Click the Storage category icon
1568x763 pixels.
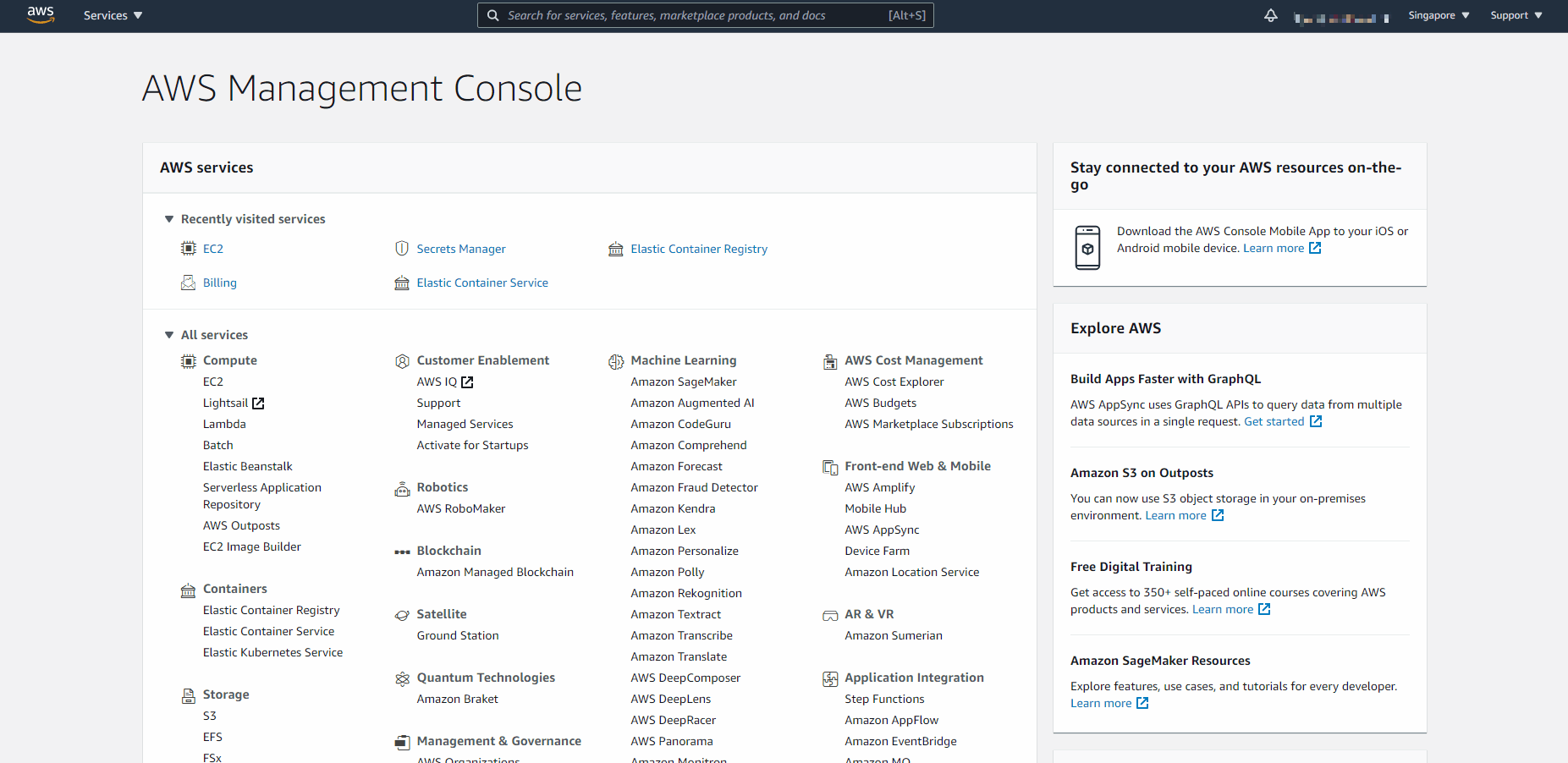pos(188,695)
